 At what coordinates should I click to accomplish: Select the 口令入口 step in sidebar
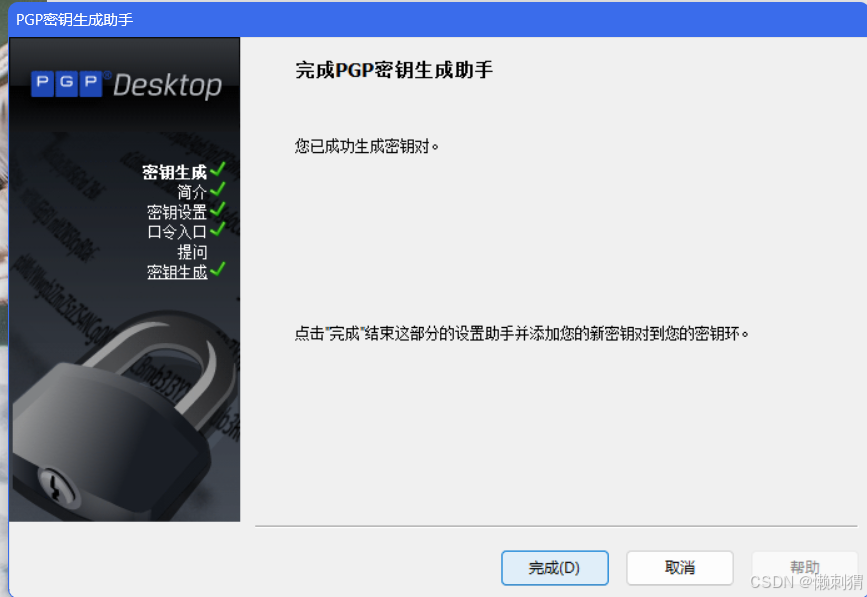177,232
